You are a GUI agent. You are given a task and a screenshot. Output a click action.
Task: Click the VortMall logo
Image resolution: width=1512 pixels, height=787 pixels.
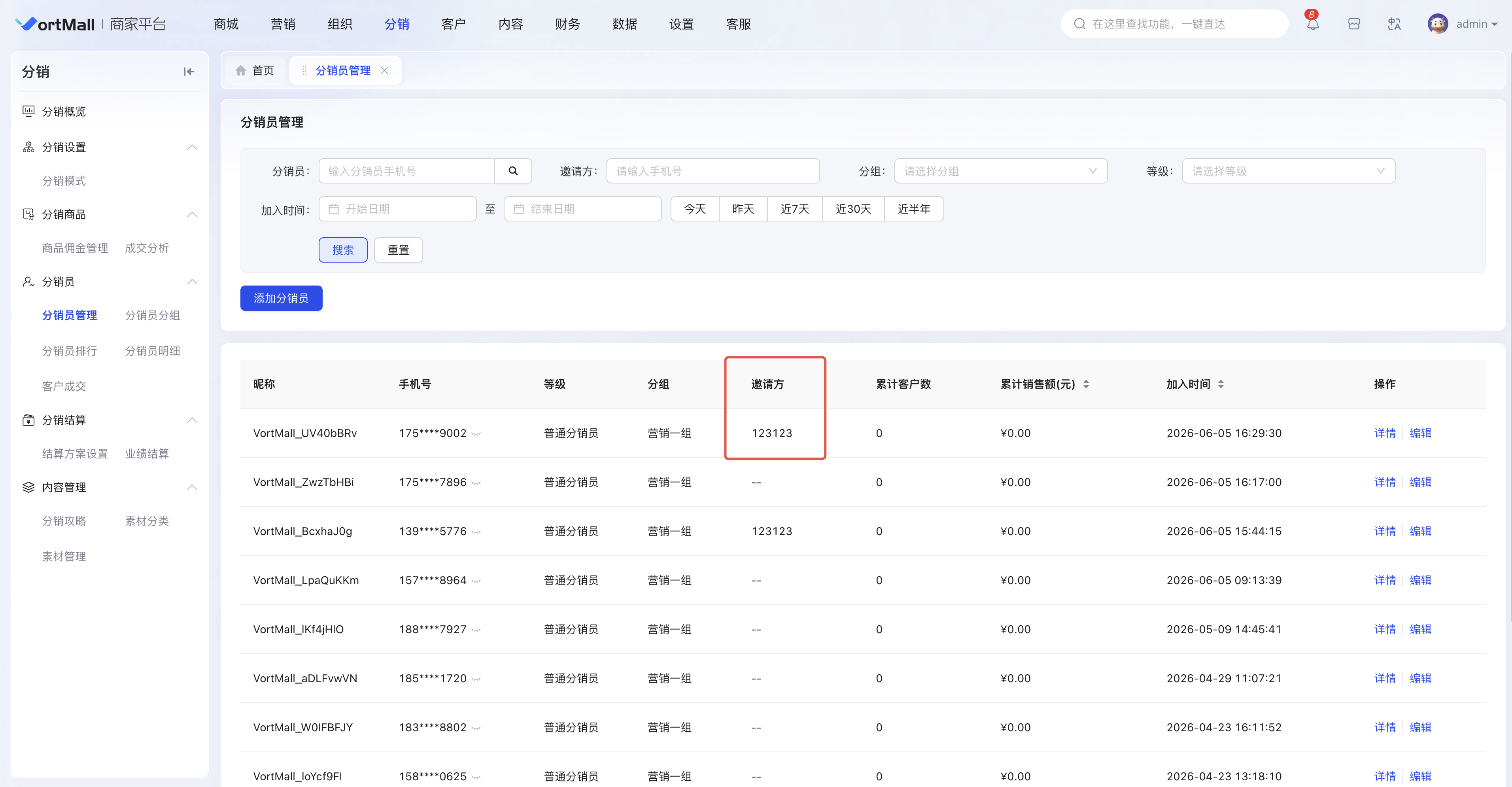[x=55, y=24]
